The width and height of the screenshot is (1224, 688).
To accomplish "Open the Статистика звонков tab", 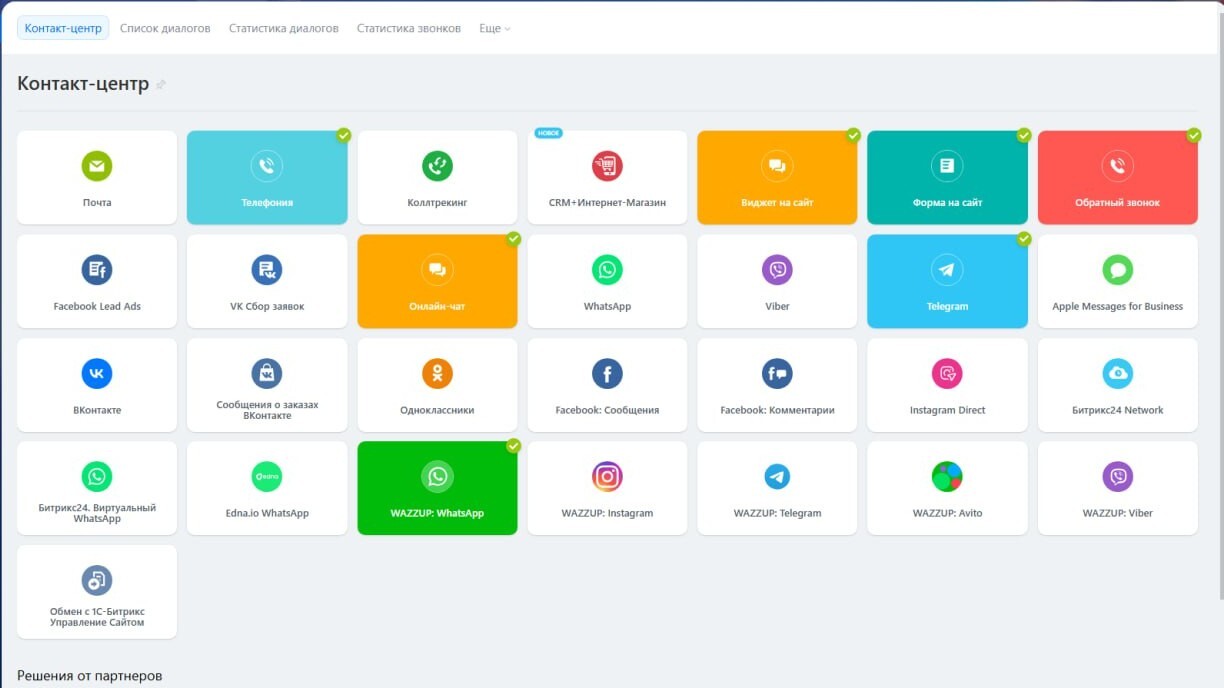I will [x=409, y=28].
